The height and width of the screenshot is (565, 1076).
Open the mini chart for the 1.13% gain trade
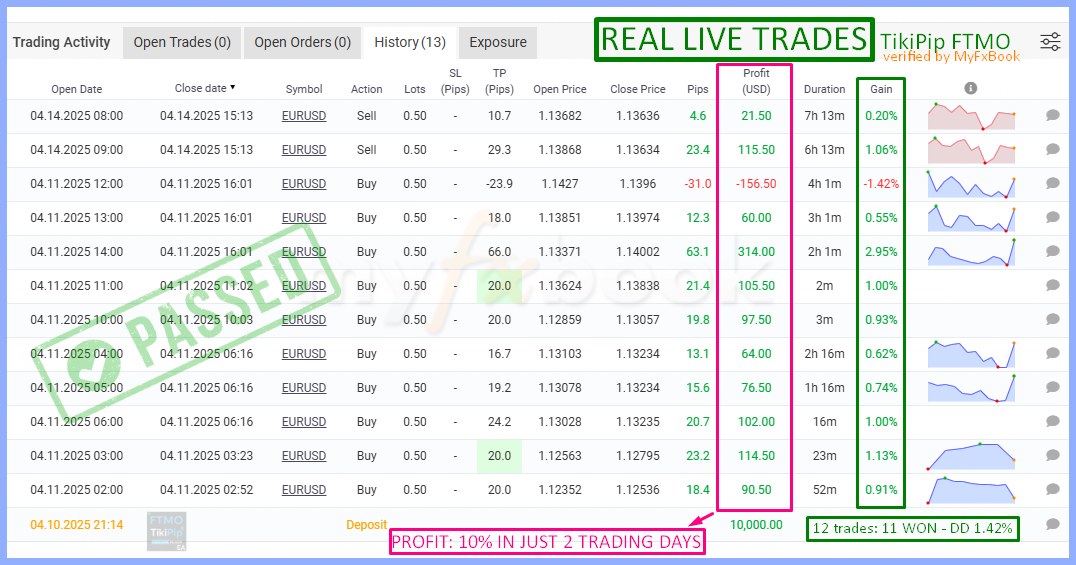pos(971,456)
